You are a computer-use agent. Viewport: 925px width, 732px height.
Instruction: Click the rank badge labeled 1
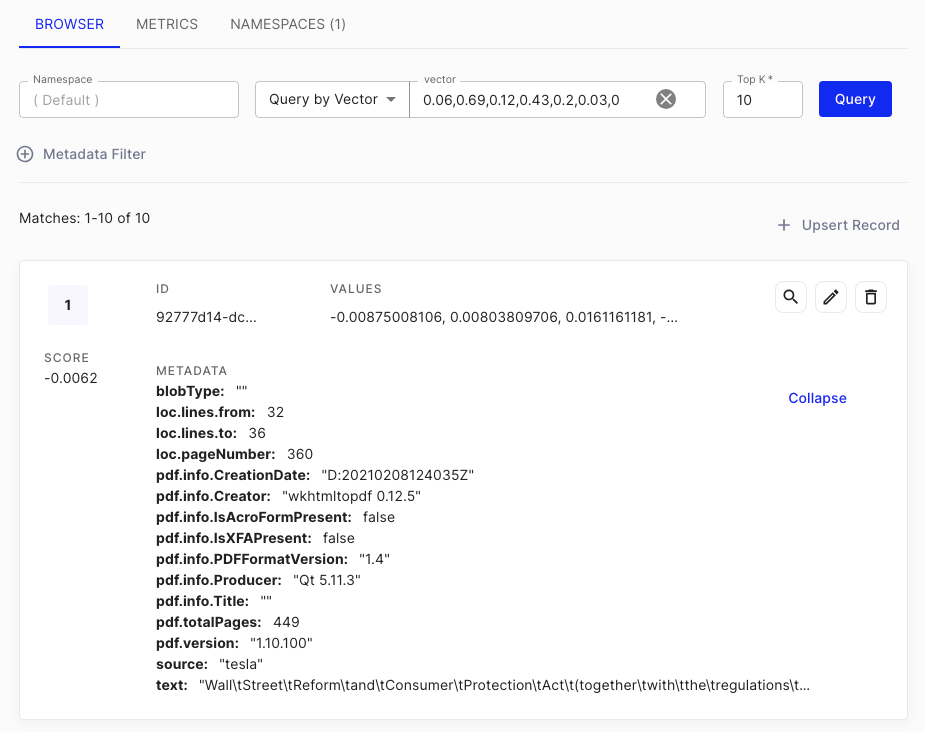[68, 305]
